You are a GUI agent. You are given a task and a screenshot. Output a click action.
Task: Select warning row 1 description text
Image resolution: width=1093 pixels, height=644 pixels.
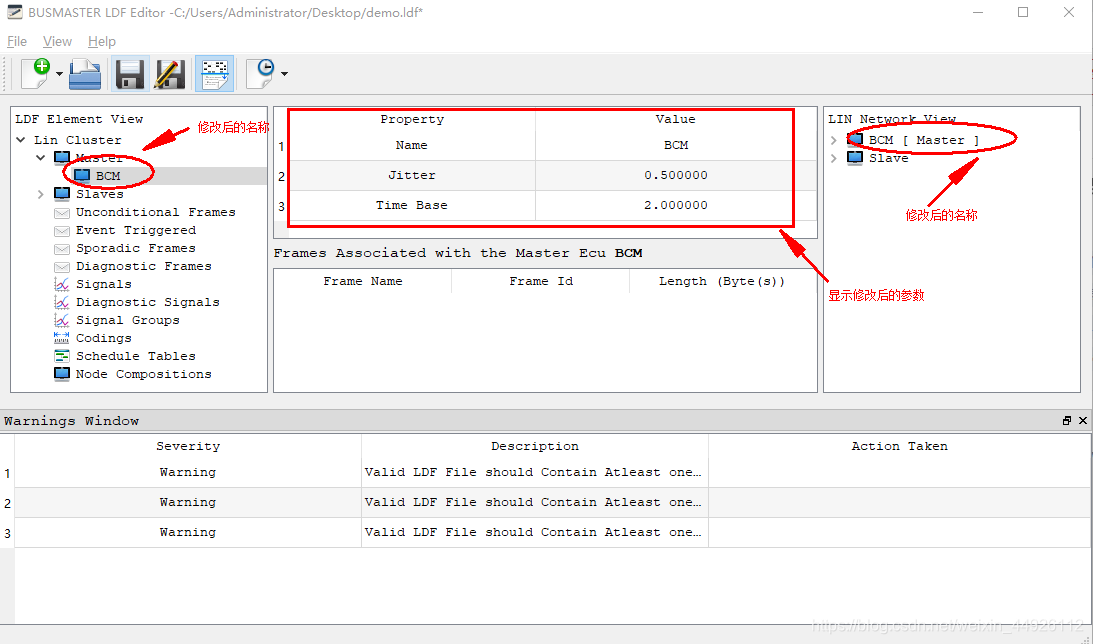pyautogui.click(x=533, y=473)
